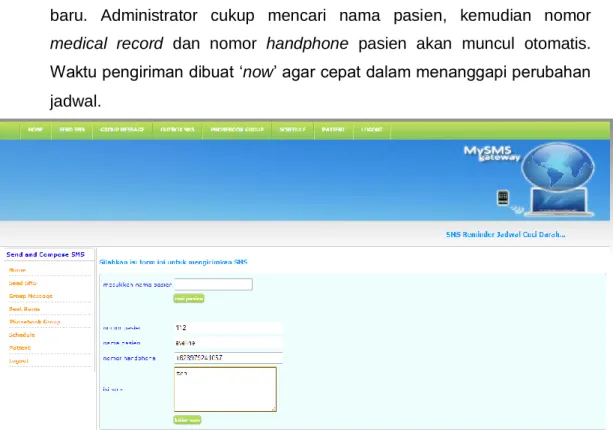Focus the nomor handphone field
Screen dimensions: 613x430
point(228,358)
